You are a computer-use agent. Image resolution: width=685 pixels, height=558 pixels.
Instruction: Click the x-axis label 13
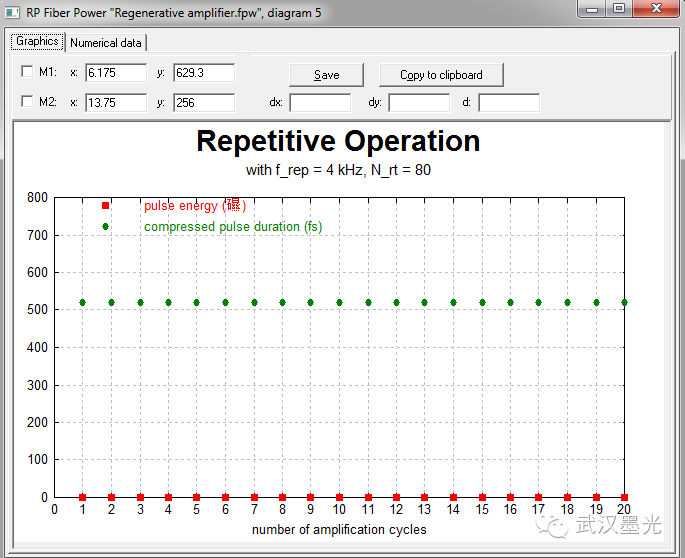point(424,509)
